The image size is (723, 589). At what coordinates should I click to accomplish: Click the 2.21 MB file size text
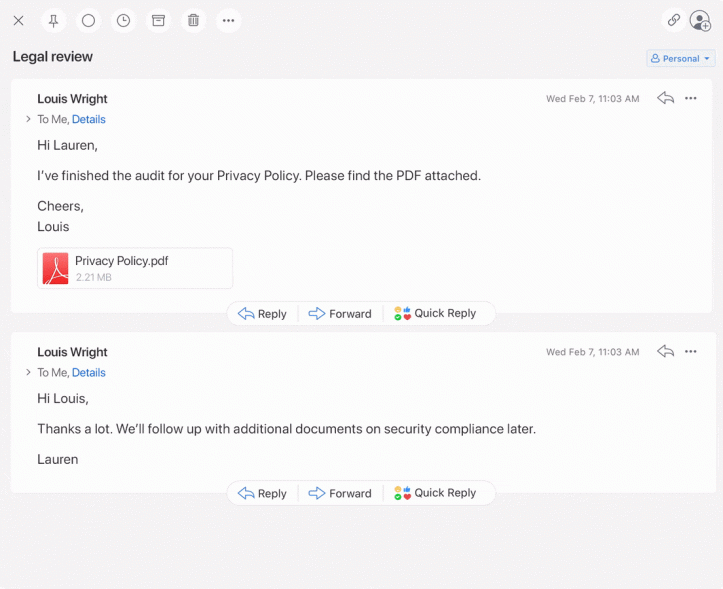pos(94,277)
